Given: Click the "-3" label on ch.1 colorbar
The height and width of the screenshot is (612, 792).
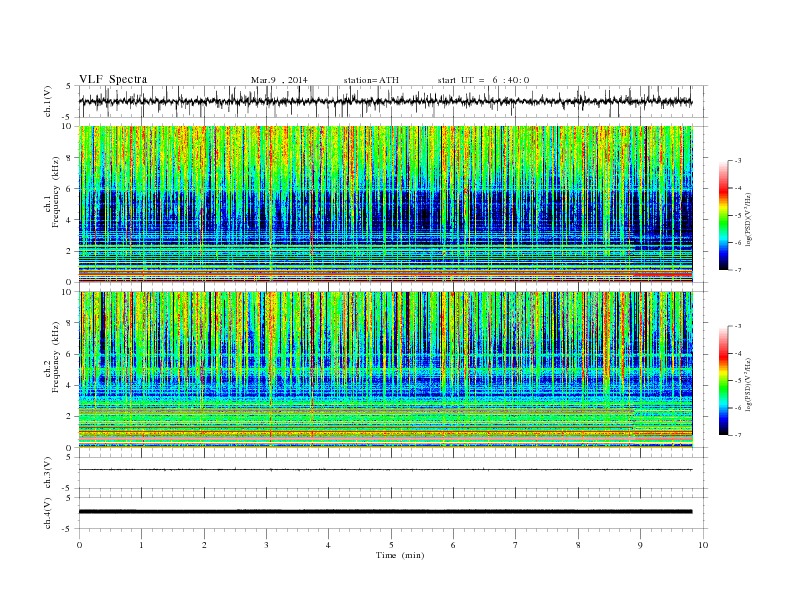Looking at the screenshot, I should coord(738,161).
